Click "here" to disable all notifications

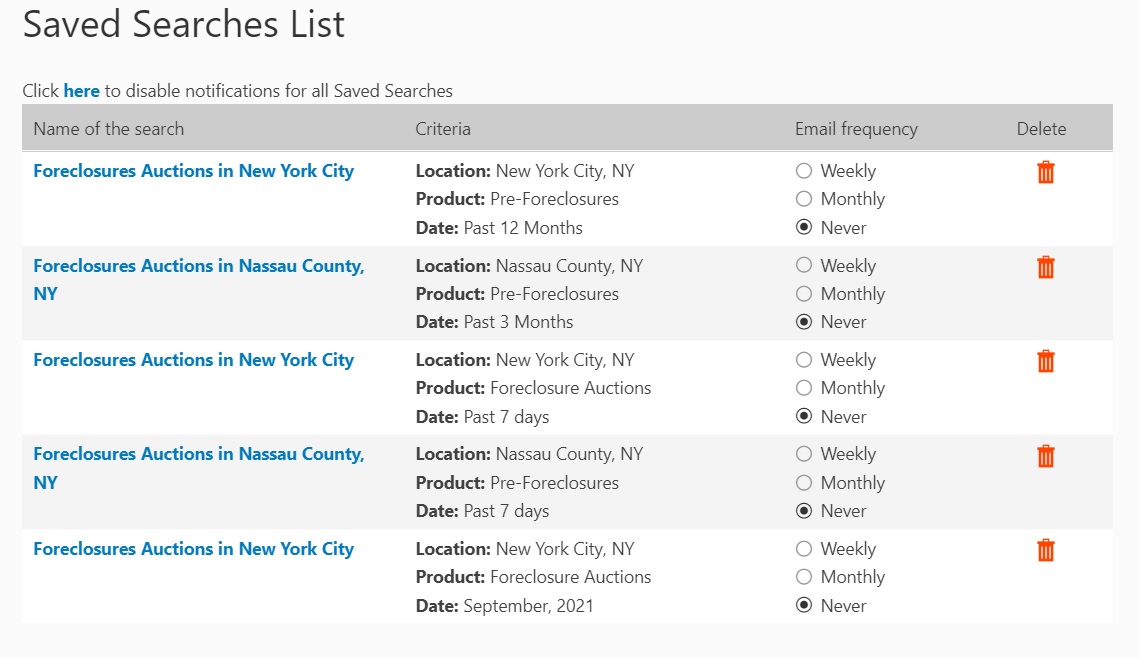pyautogui.click(x=81, y=91)
